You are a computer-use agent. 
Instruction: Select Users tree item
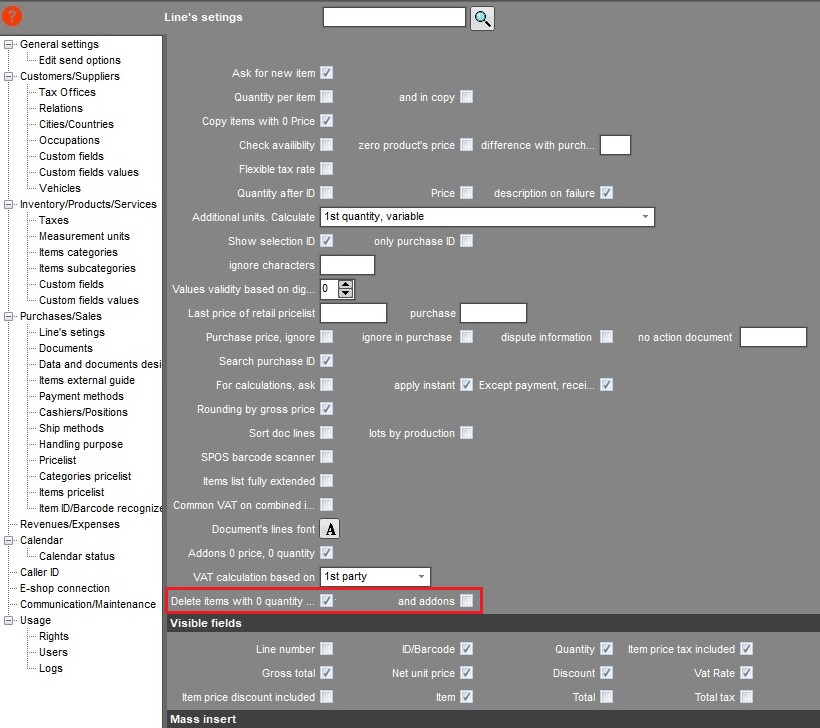pos(53,652)
